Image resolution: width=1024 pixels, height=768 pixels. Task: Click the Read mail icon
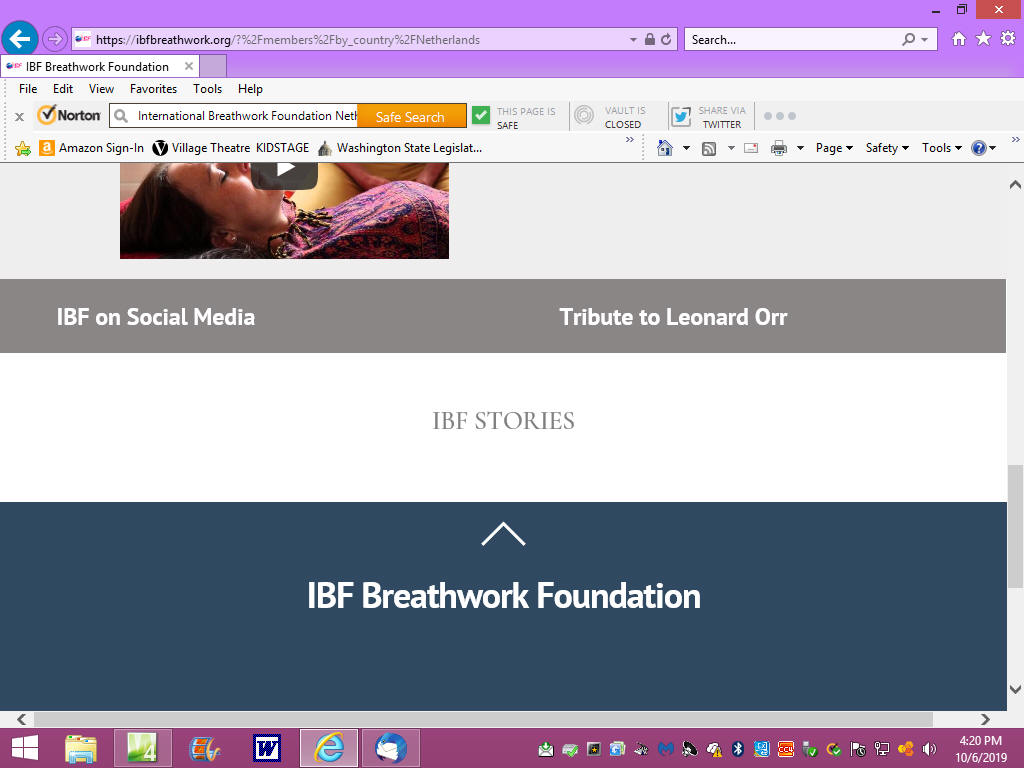(x=751, y=148)
